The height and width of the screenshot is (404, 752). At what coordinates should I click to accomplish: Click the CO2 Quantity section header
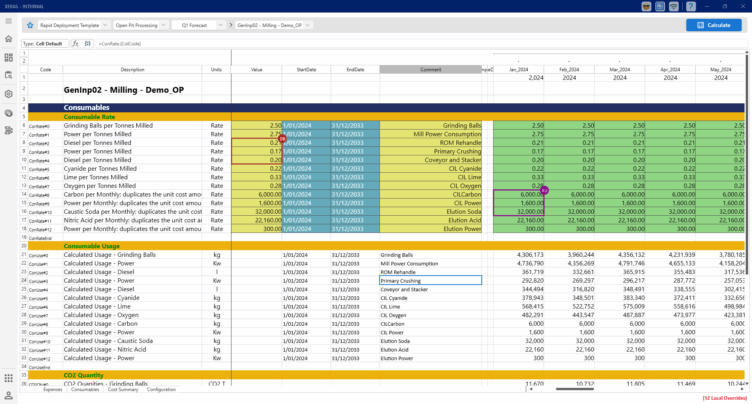coord(83,375)
